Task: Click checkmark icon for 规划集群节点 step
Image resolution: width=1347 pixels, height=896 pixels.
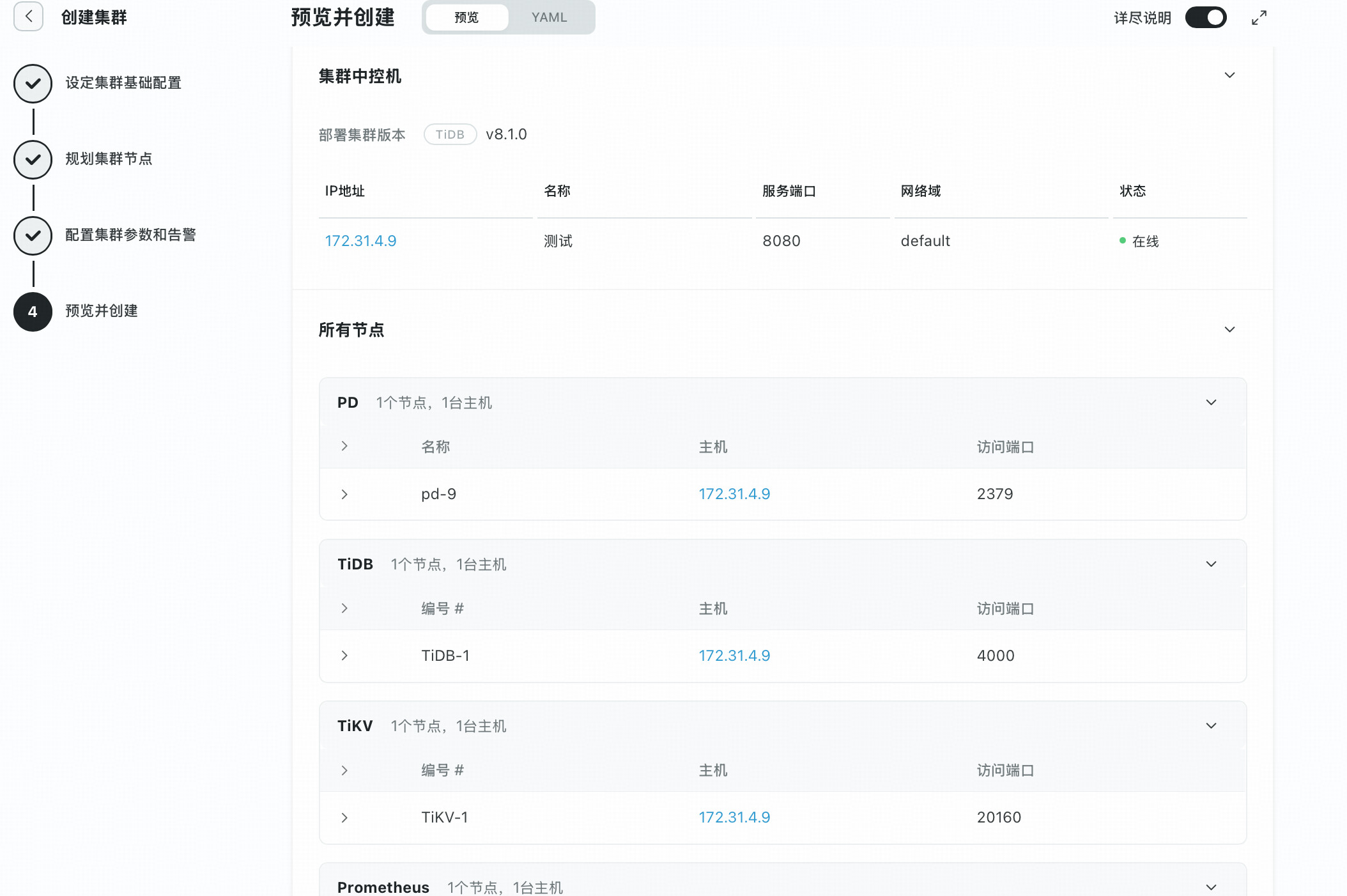Action: coord(33,160)
